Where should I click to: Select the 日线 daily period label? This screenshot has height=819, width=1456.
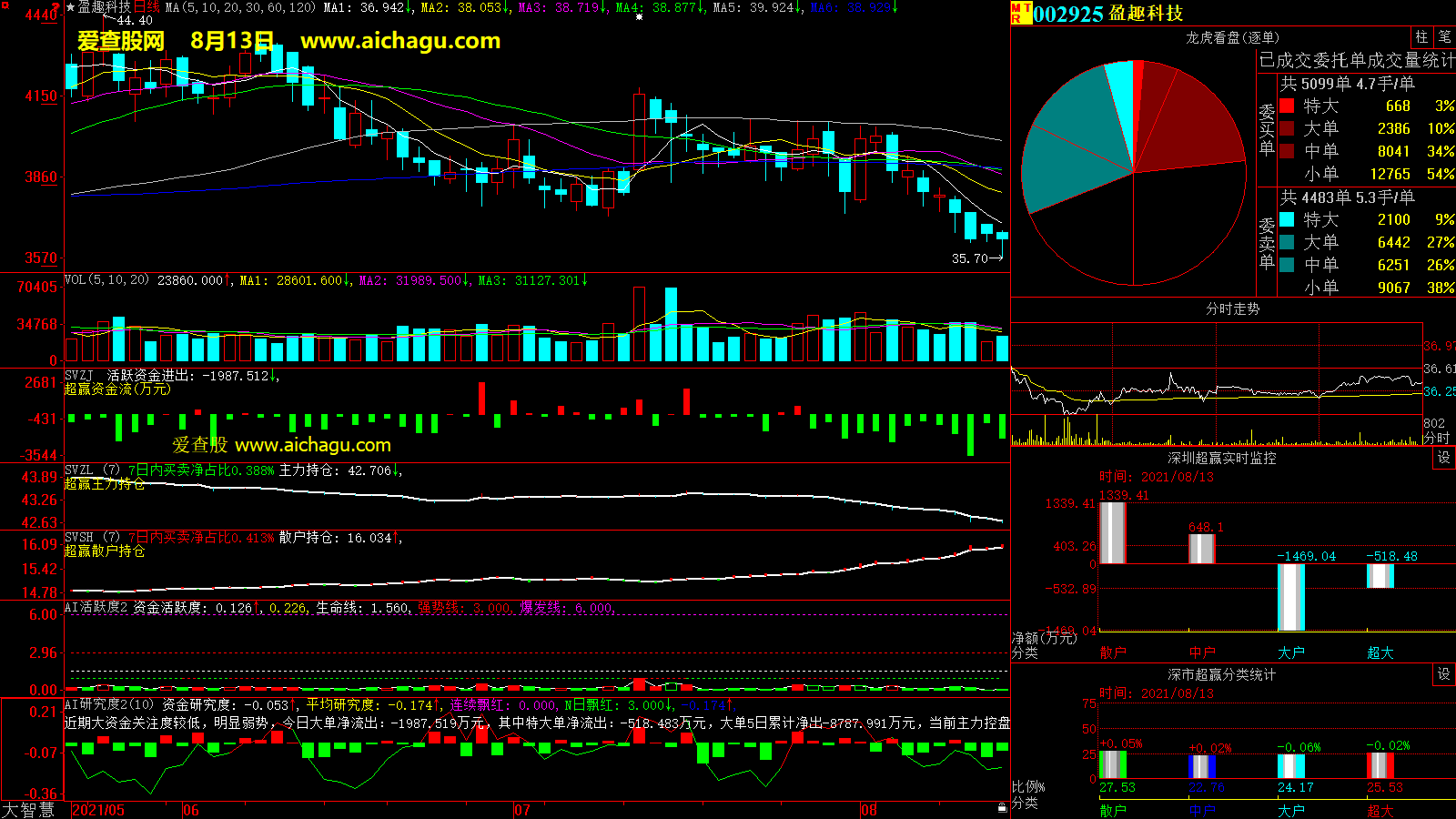click(x=147, y=7)
